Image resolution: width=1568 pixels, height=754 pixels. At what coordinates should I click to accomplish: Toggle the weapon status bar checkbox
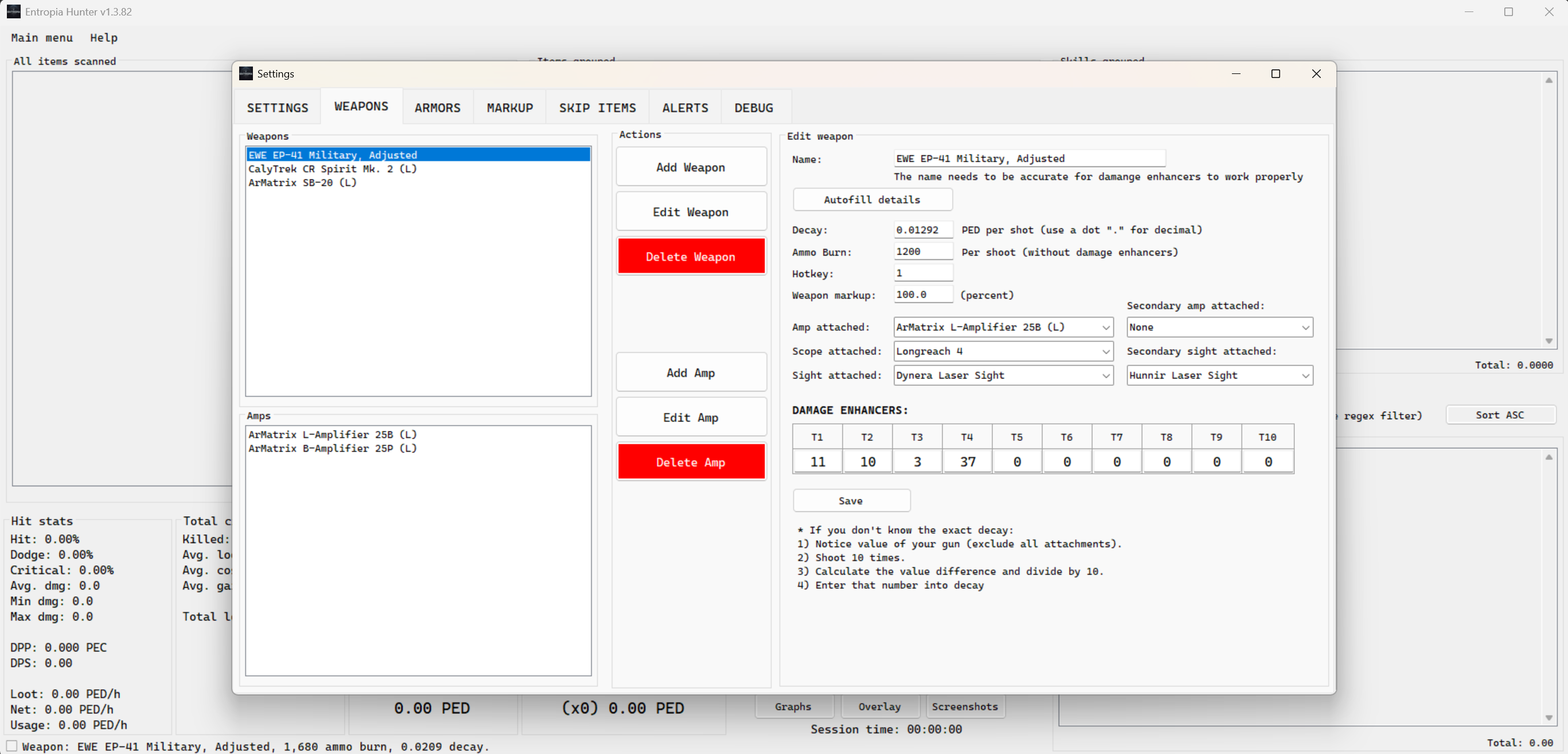11,746
